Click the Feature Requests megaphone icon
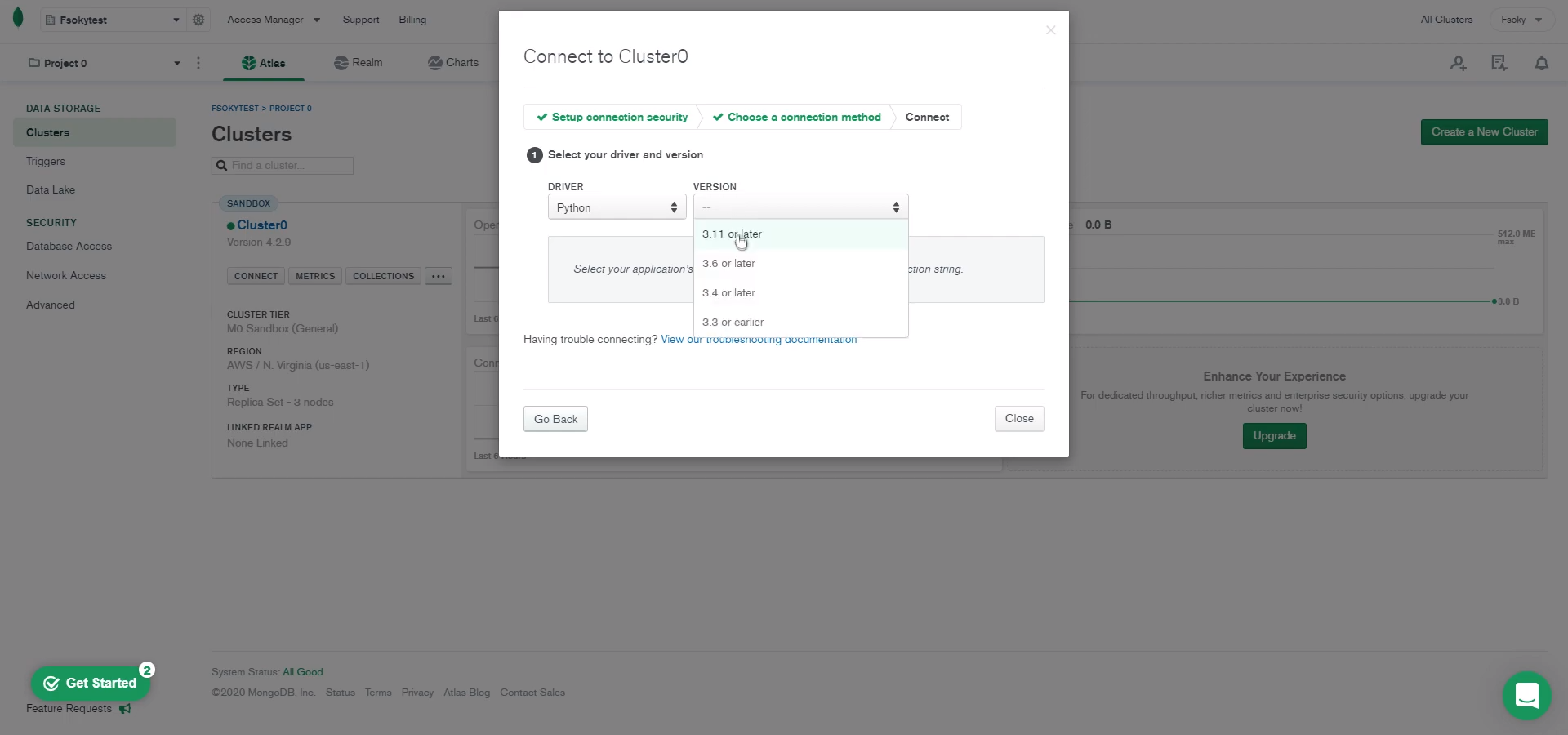This screenshot has height=735, width=1568. 125,709
